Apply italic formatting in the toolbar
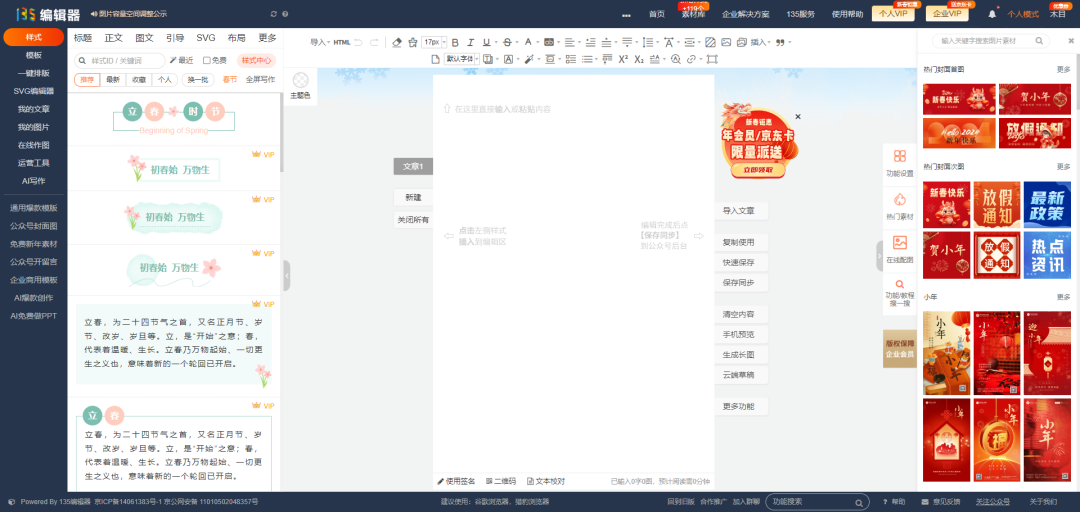 (x=471, y=43)
